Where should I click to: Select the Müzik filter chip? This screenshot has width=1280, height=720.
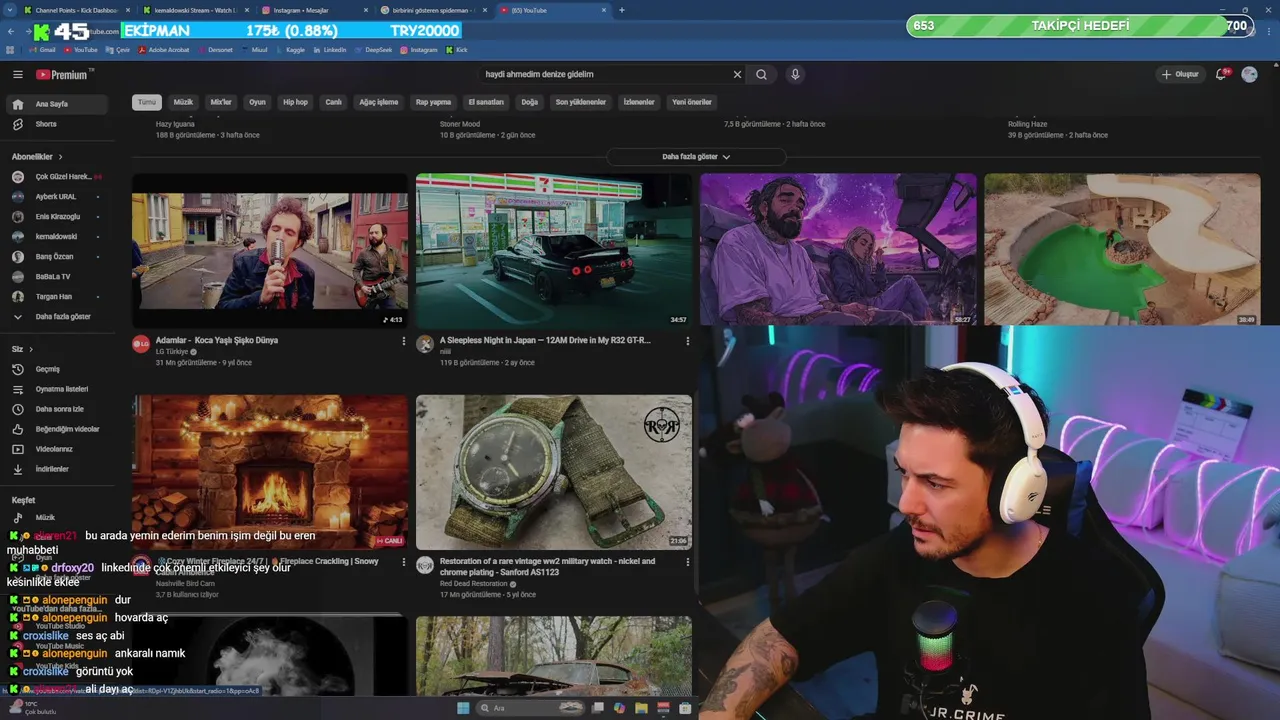(184, 102)
